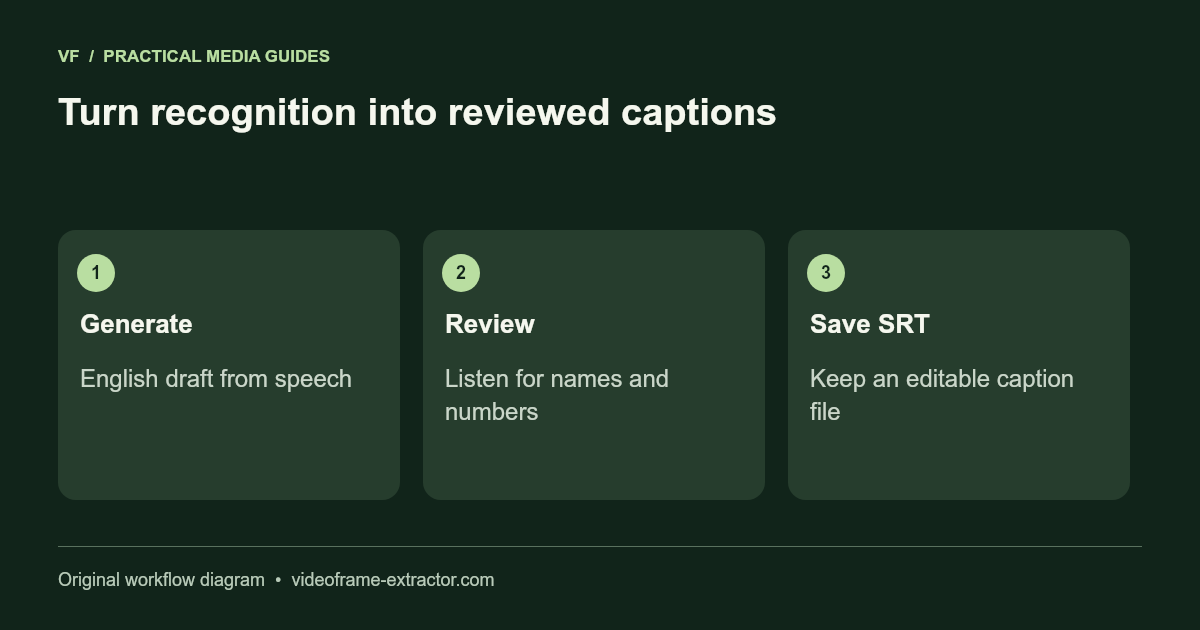The image size is (1200, 630).
Task: Click the step 2 number badge
Action: coord(461,273)
